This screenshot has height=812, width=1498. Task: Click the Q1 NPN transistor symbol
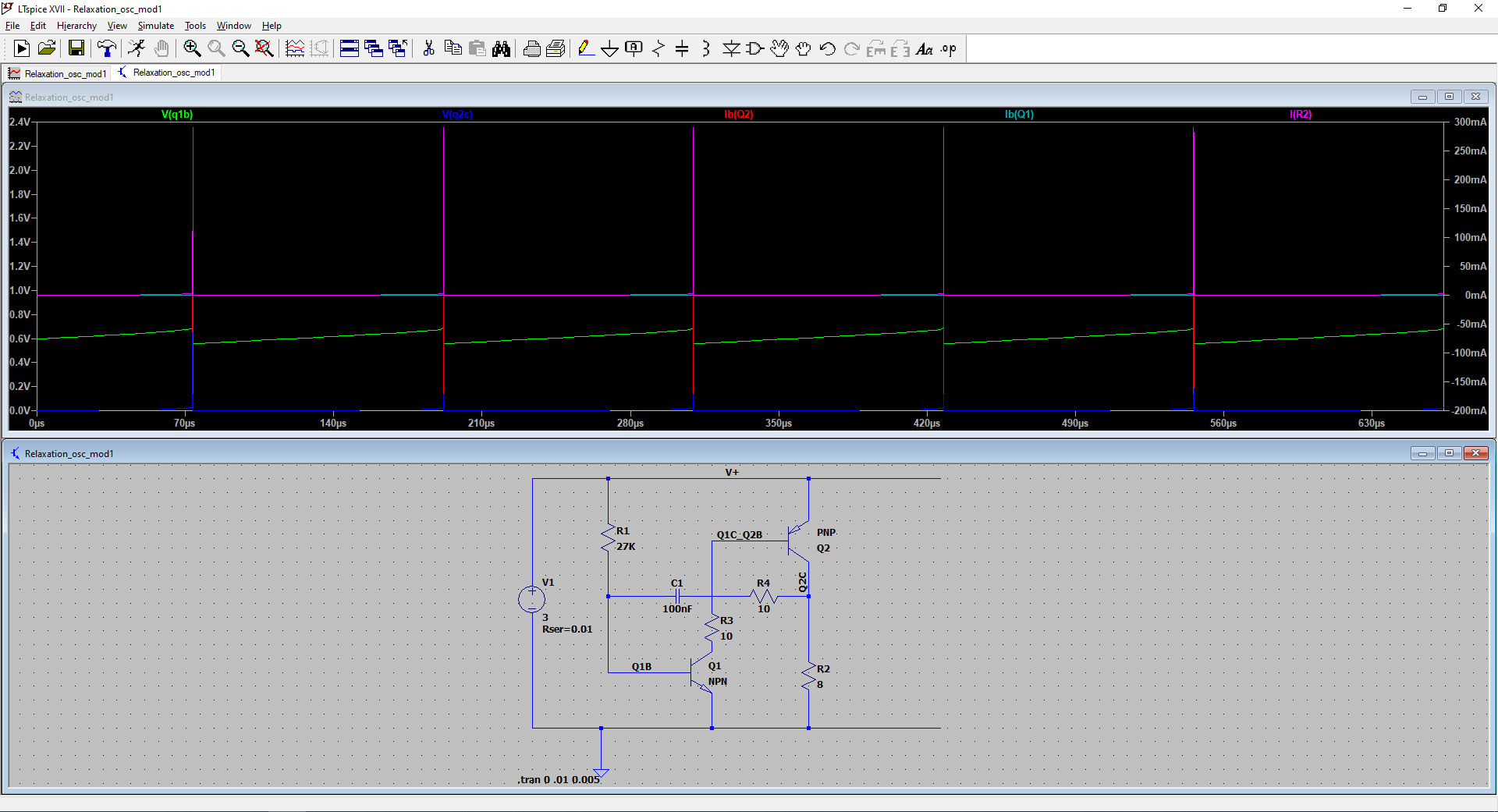point(701,672)
